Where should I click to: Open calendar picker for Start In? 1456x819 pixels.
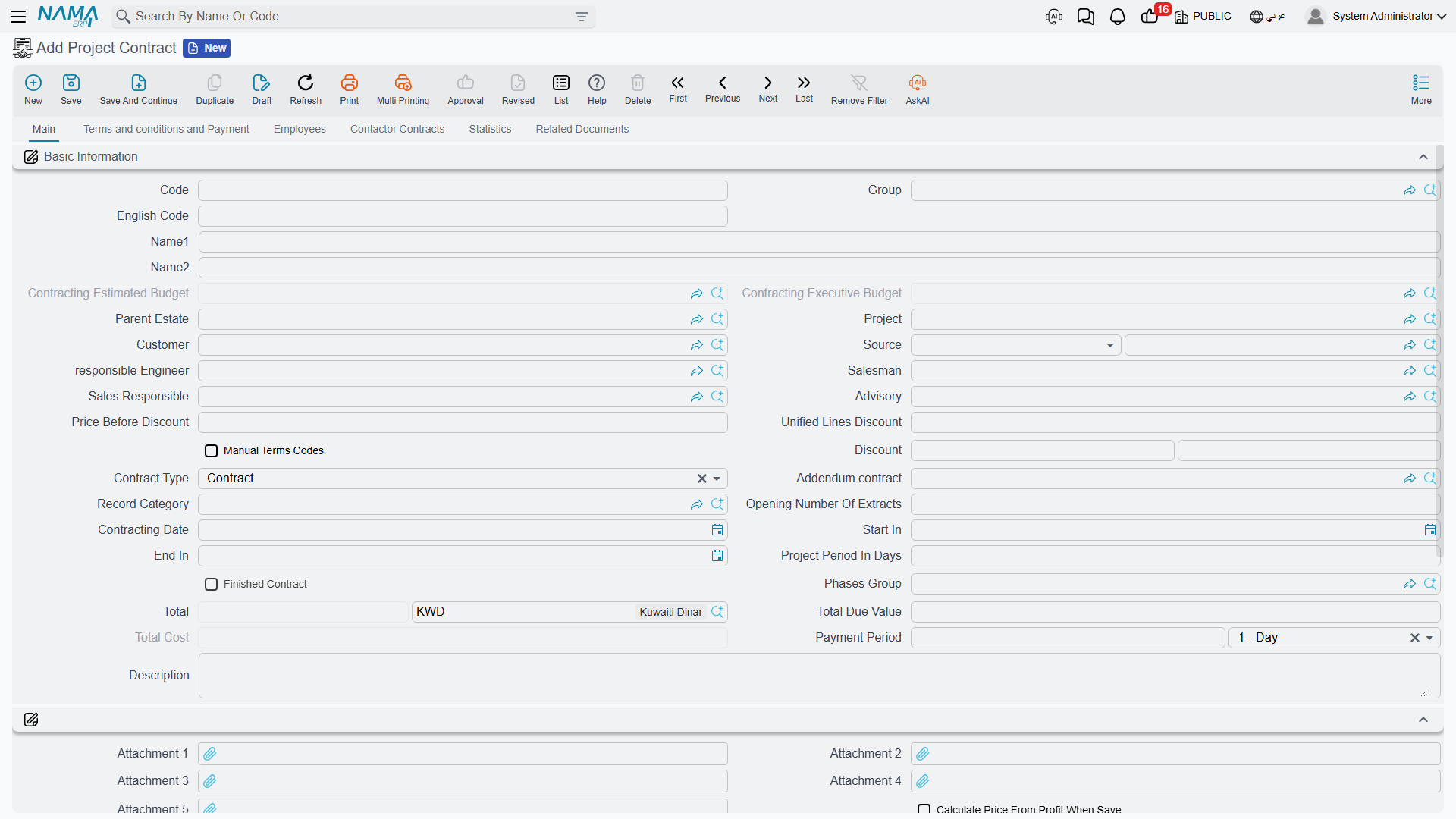click(1430, 530)
